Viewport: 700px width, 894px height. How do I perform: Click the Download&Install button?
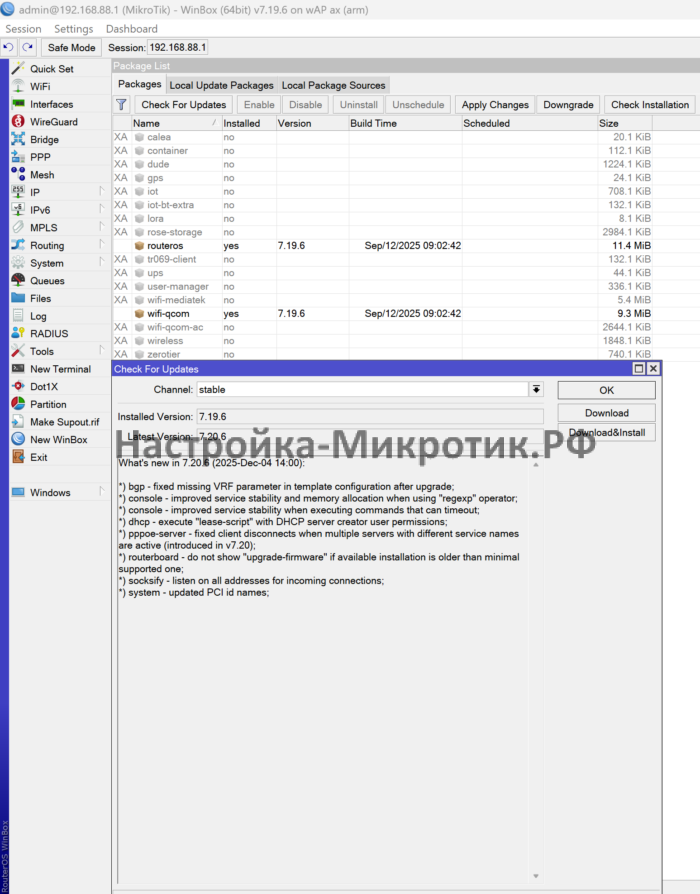click(607, 432)
